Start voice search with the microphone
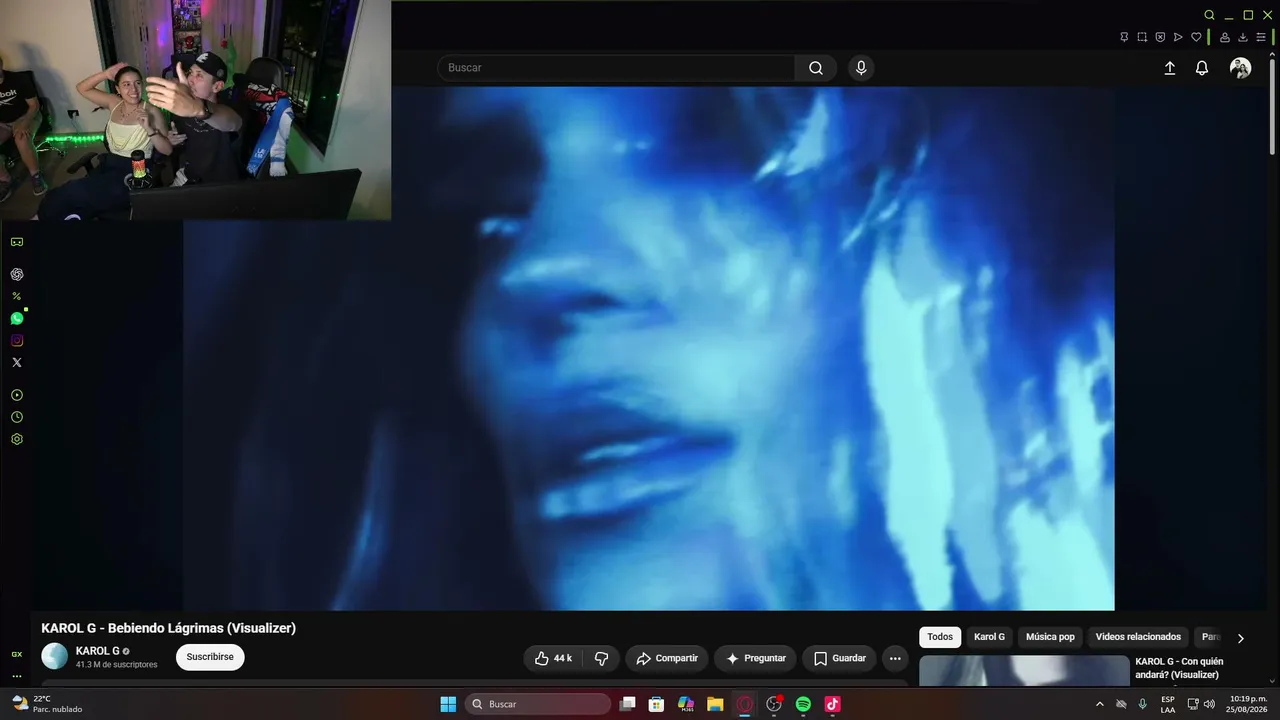 pyautogui.click(x=861, y=68)
